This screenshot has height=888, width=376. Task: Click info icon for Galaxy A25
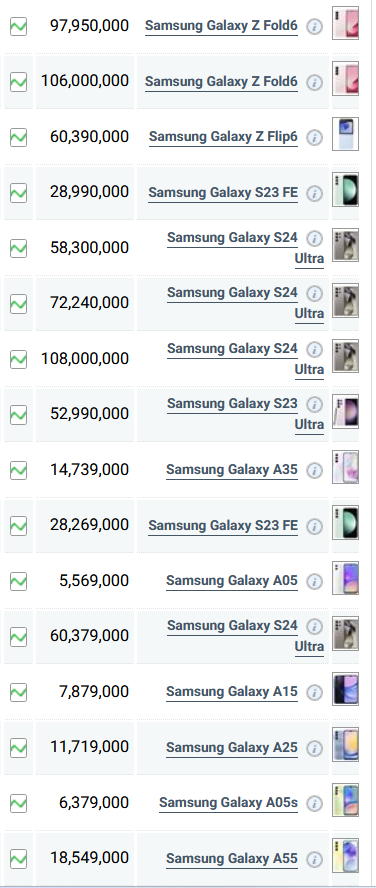click(315, 748)
